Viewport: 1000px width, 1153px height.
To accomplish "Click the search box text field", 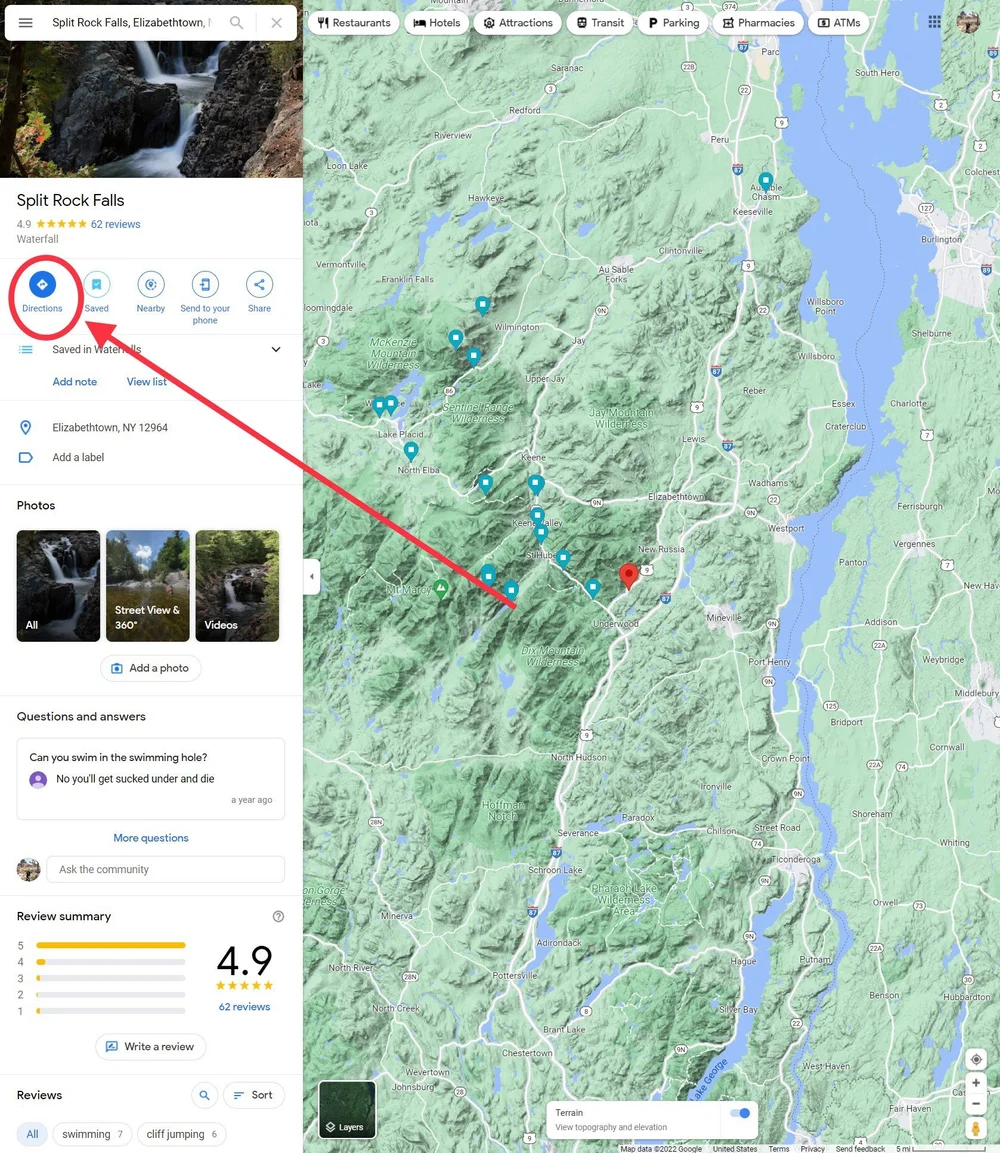I will click(x=131, y=23).
